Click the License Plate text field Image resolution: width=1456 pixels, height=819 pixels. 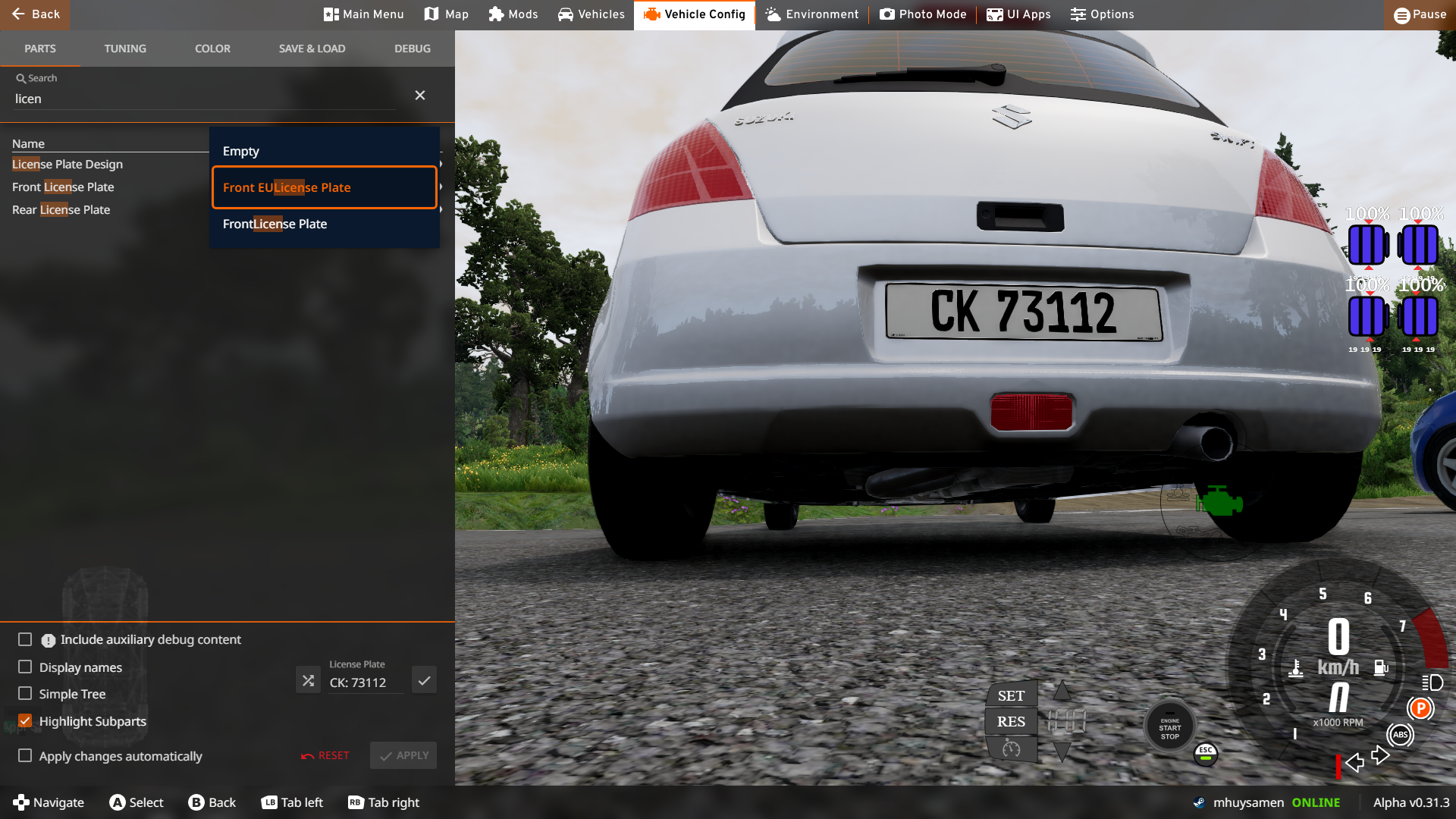point(366,682)
